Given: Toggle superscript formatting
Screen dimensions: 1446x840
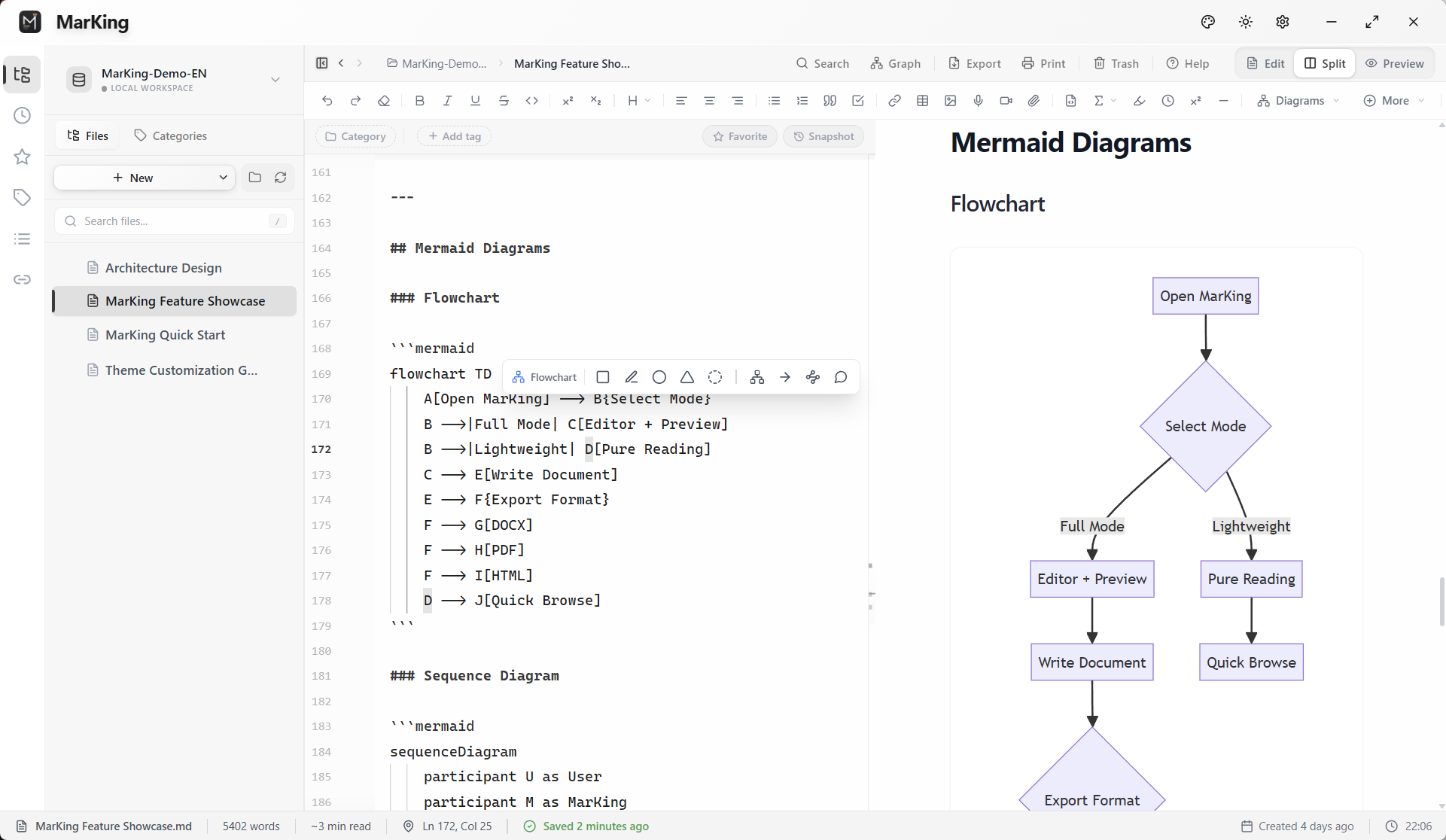Looking at the screenshot, I should (568, 101).
